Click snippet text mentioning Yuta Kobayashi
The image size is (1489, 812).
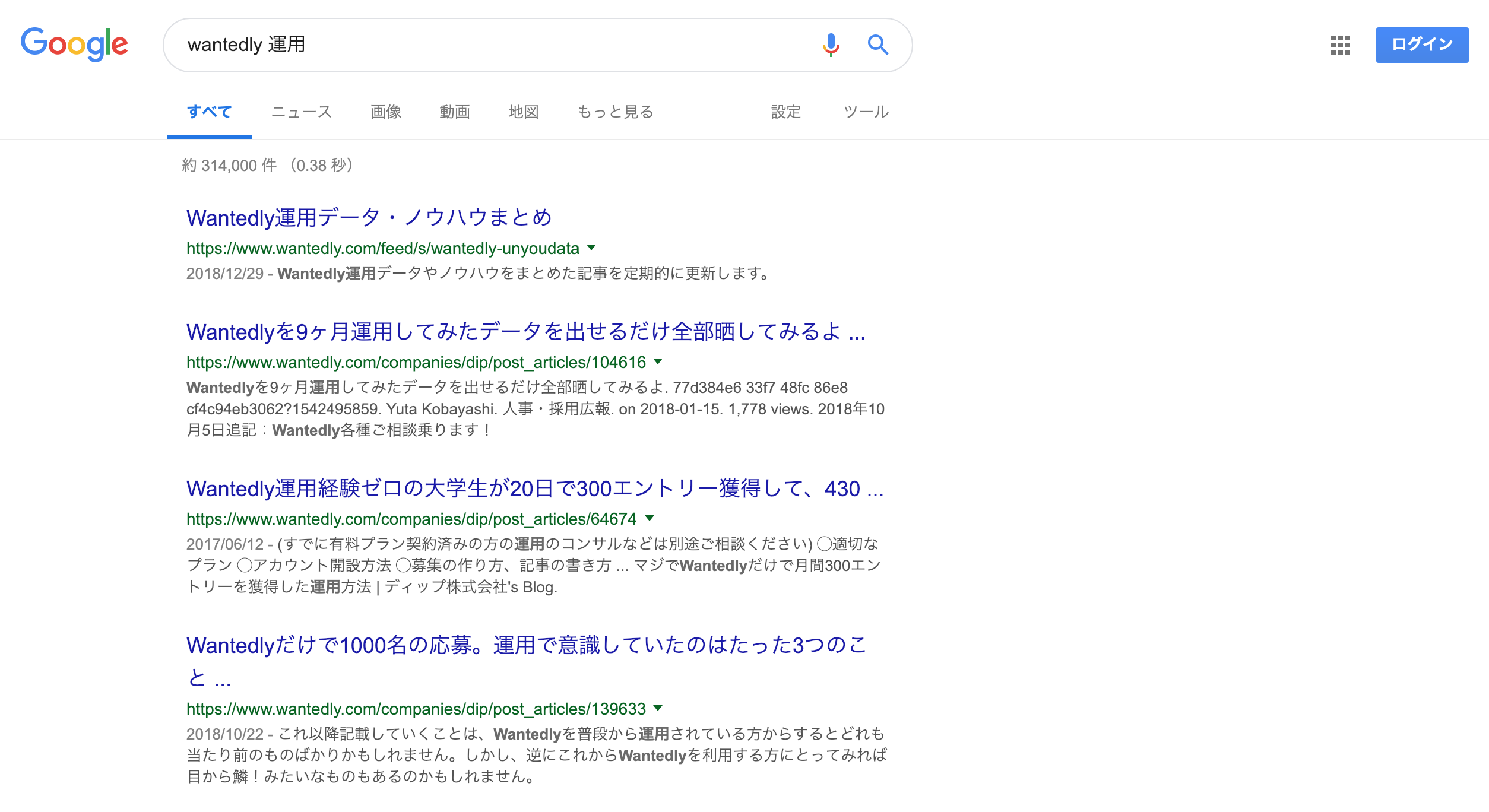tap(536, 408)
